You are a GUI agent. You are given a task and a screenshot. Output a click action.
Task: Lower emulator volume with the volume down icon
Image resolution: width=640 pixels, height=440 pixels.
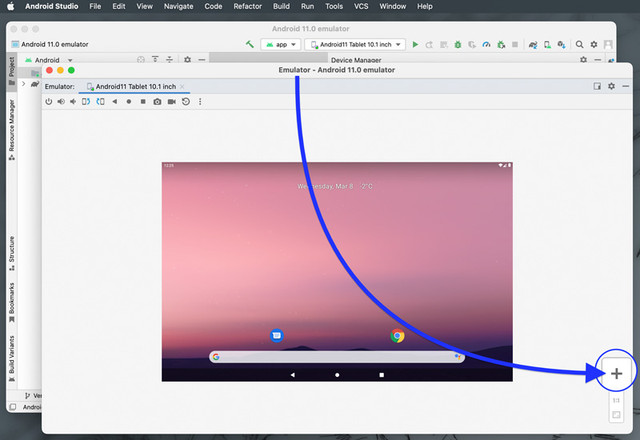(x=73, y=102)
